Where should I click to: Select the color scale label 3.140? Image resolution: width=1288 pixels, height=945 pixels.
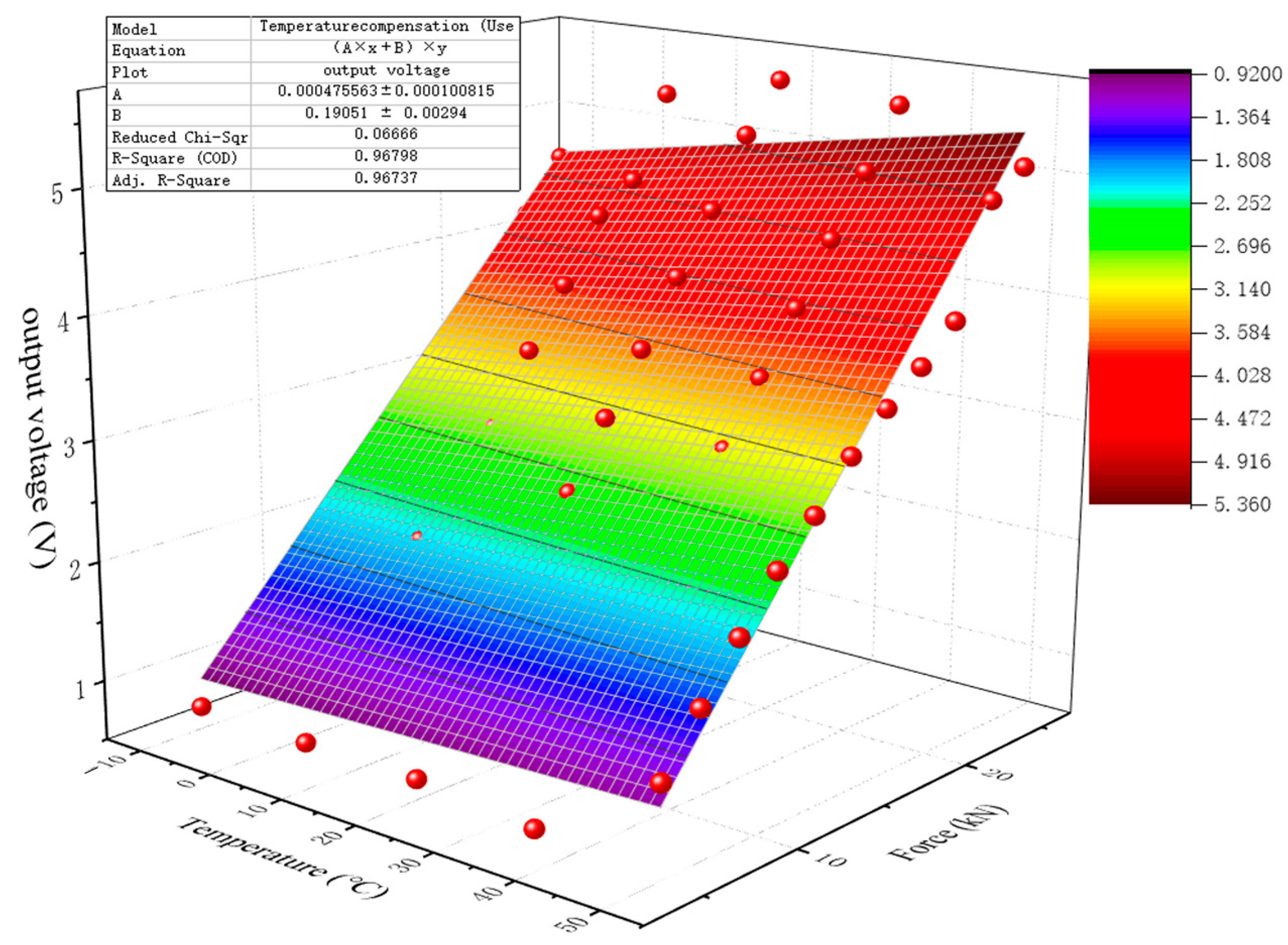click(1242, 289)
